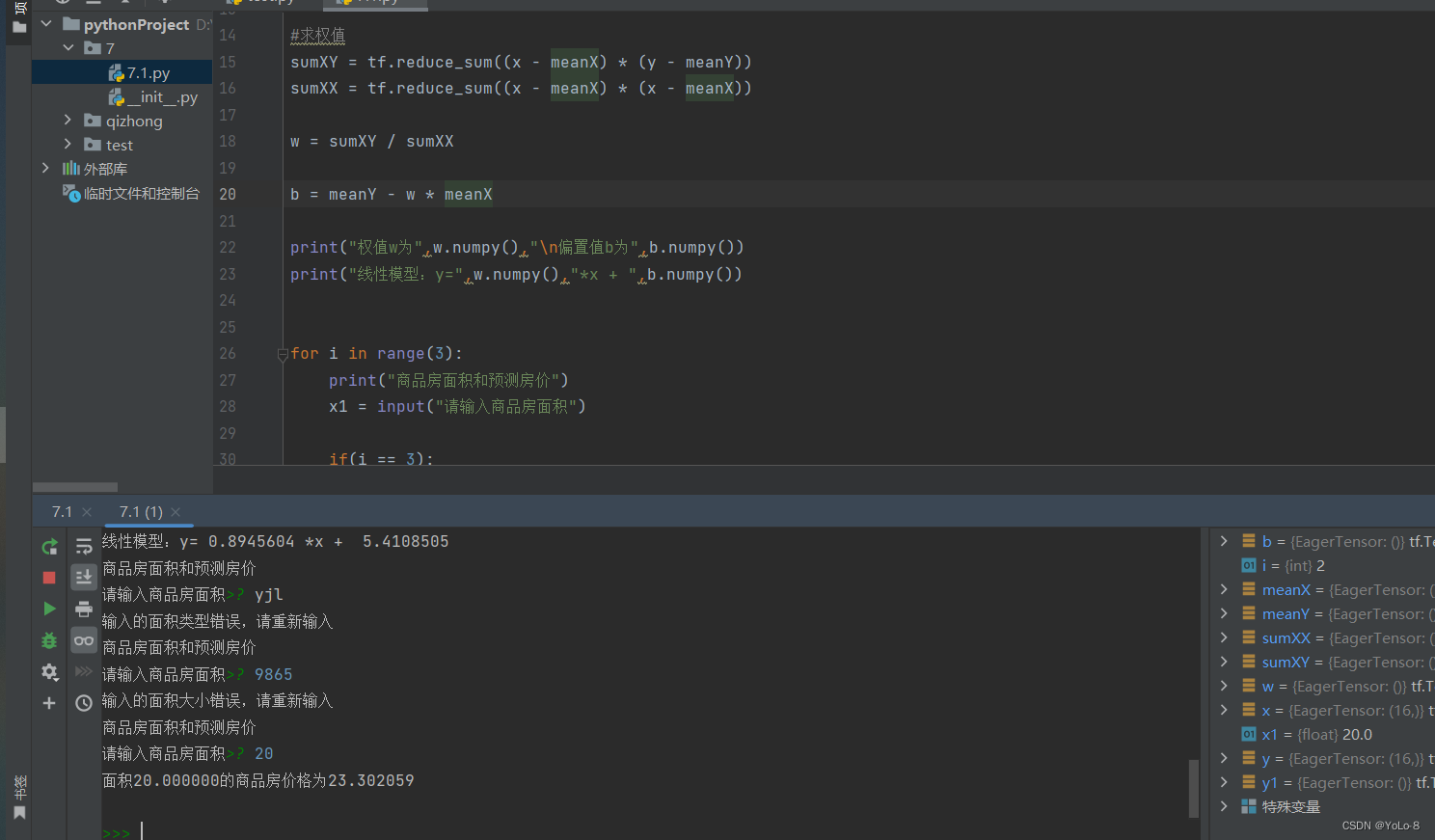Select __init__.py in the project tree
This screenshot has height=840, width=1435.
(162, 96)
